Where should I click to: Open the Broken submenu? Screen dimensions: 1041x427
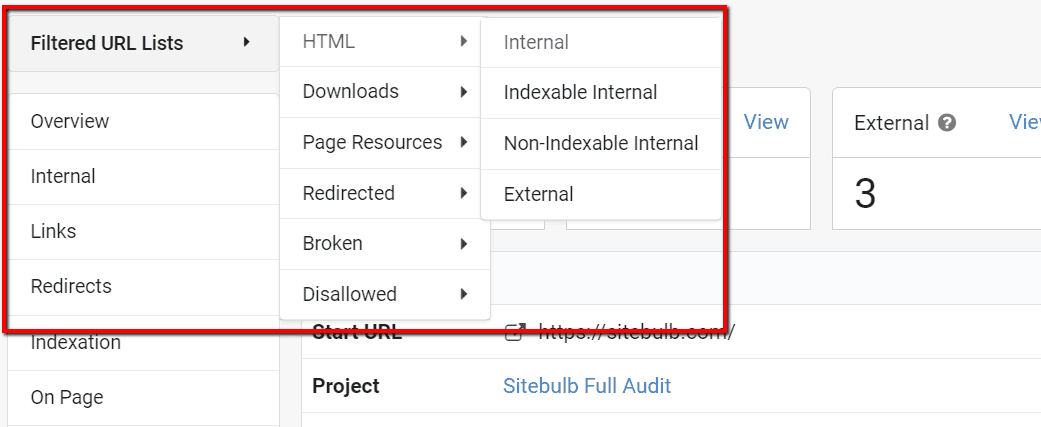385,244
